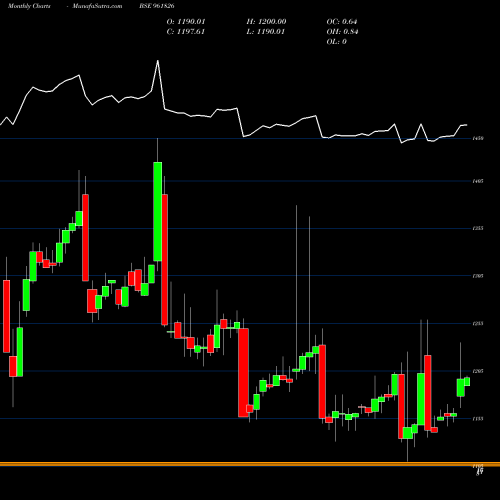Click the "OH: 0.84" reading
This screenshot has height=500, width=500.
click(x=342, y=32)
